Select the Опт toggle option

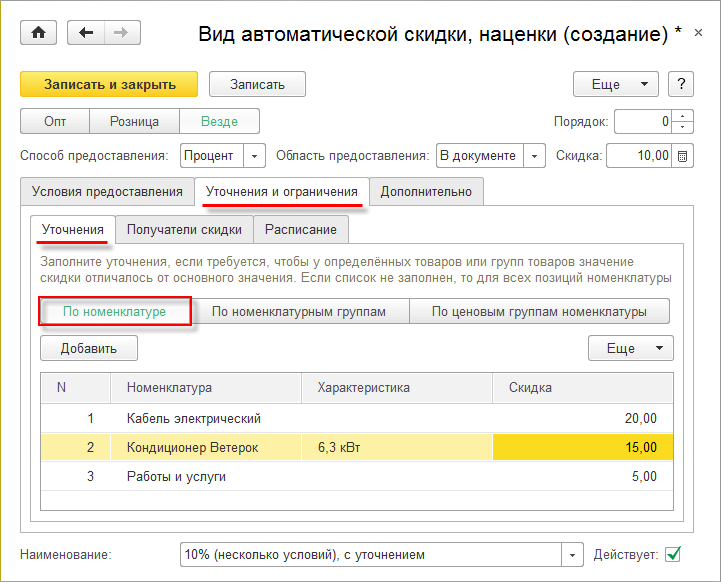tap(55, 122)
